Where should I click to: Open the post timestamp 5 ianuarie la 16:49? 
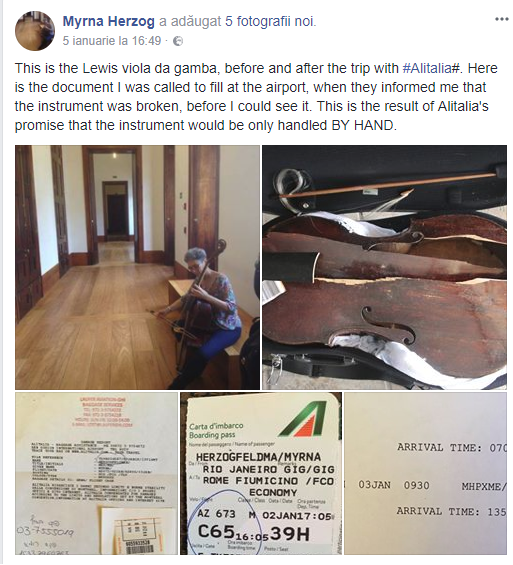pyautogui.click(x=112, y=41)
